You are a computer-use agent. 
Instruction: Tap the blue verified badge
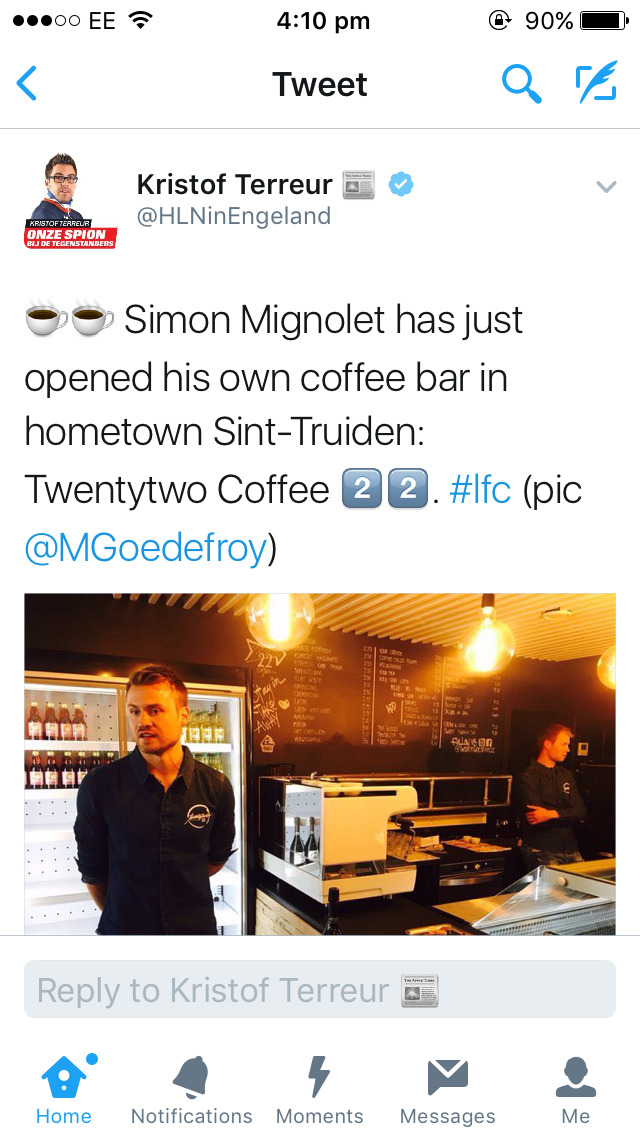[x=401, y=185]
